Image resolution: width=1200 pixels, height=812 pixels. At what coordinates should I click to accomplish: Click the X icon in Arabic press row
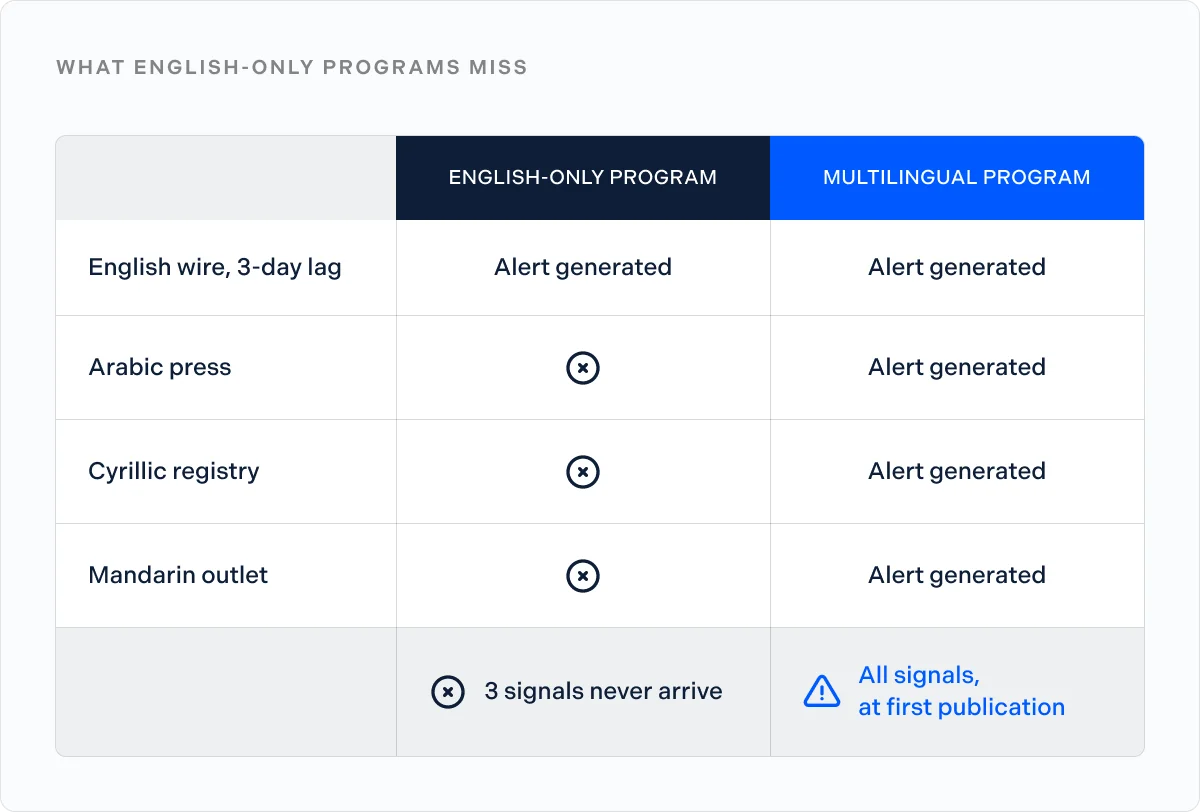(x=583, y=368)
